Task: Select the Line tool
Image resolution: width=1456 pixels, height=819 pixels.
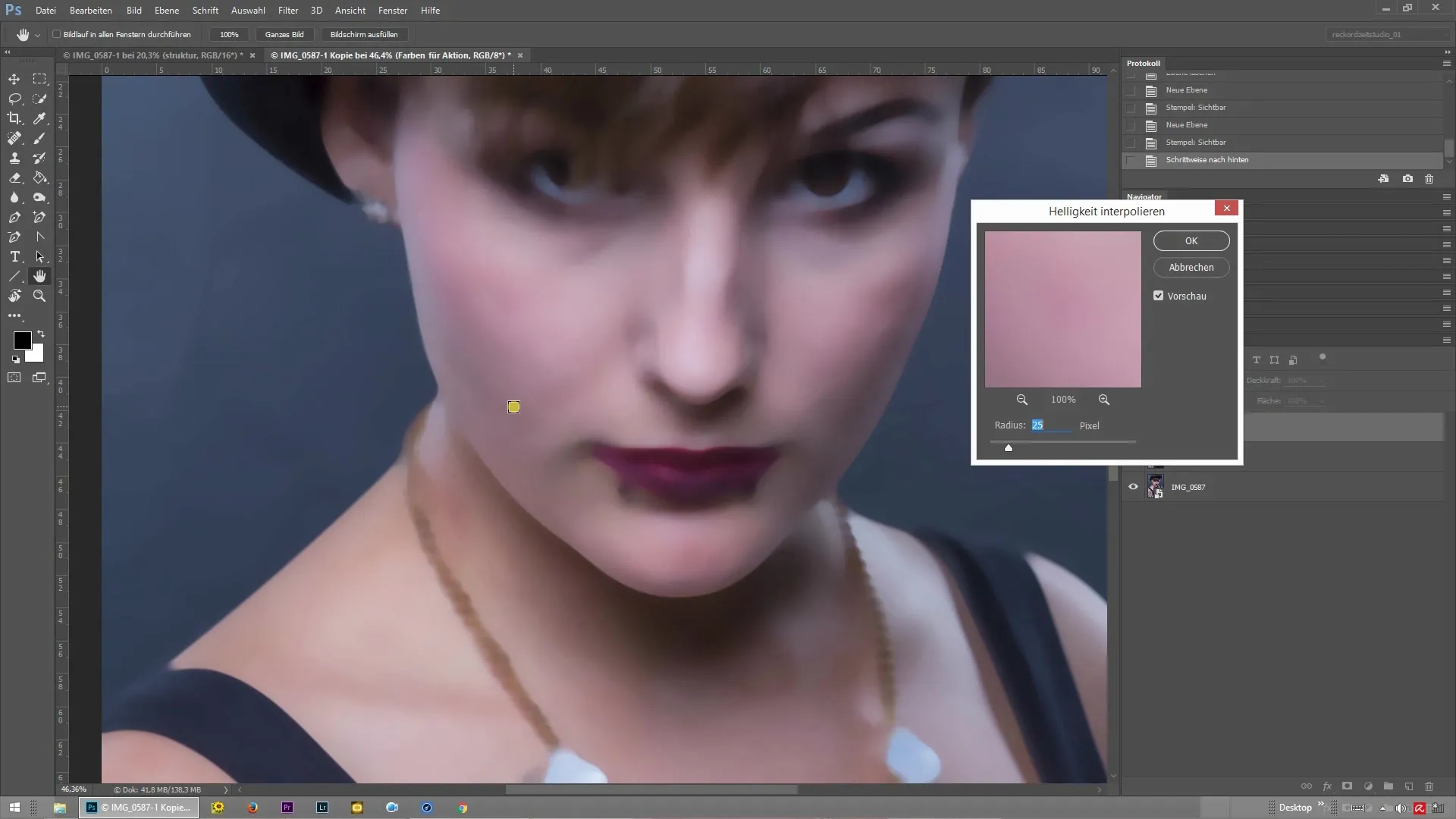Action: point(14,276)
